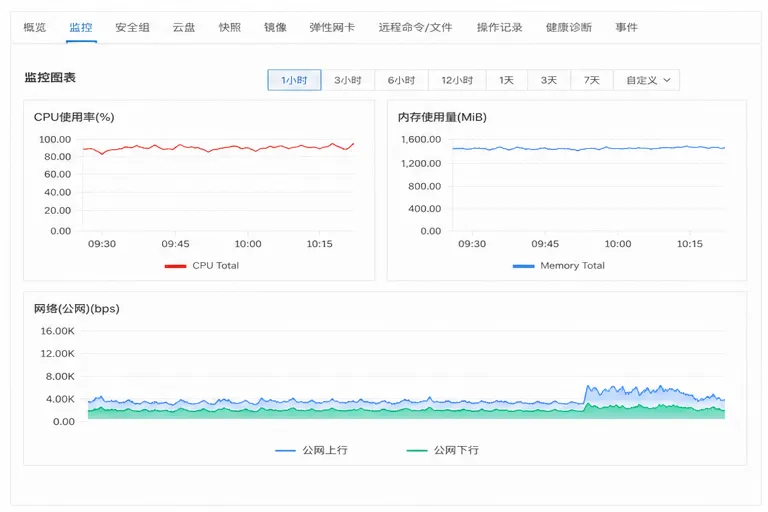
Task: Toggle the 公网下行 legend series
Action: click(443, 450)
